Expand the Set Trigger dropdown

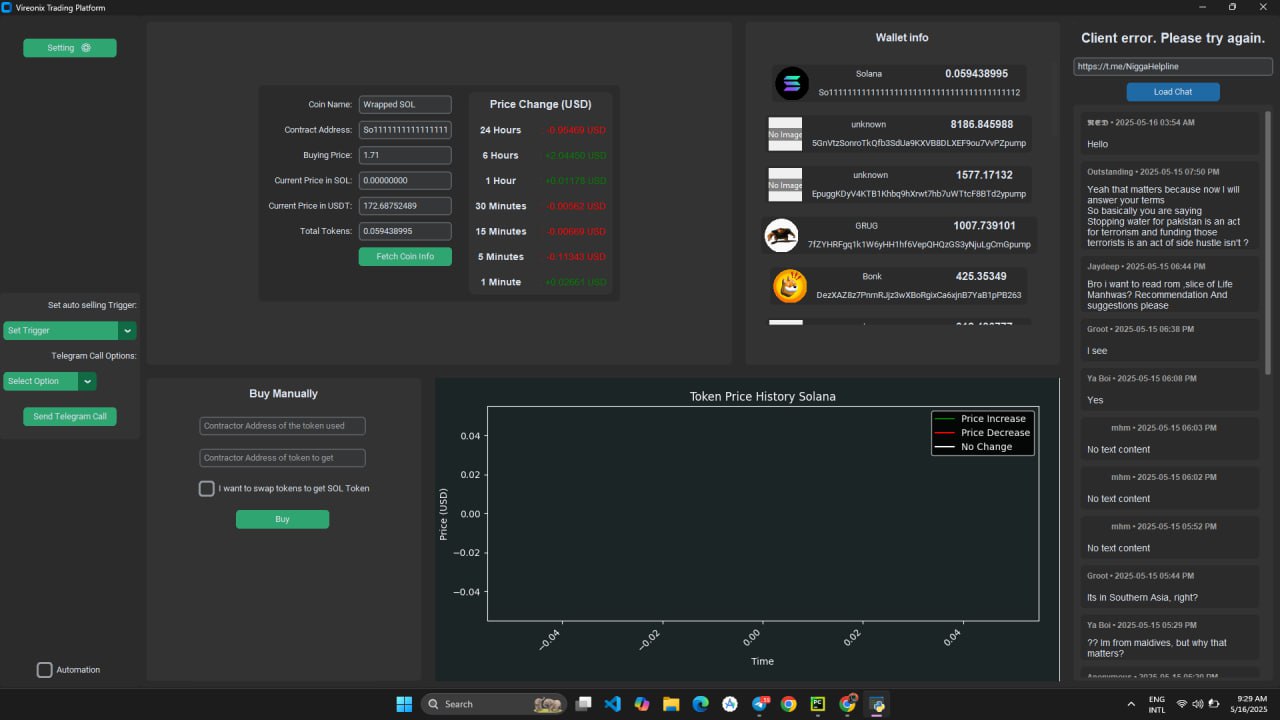128,330
